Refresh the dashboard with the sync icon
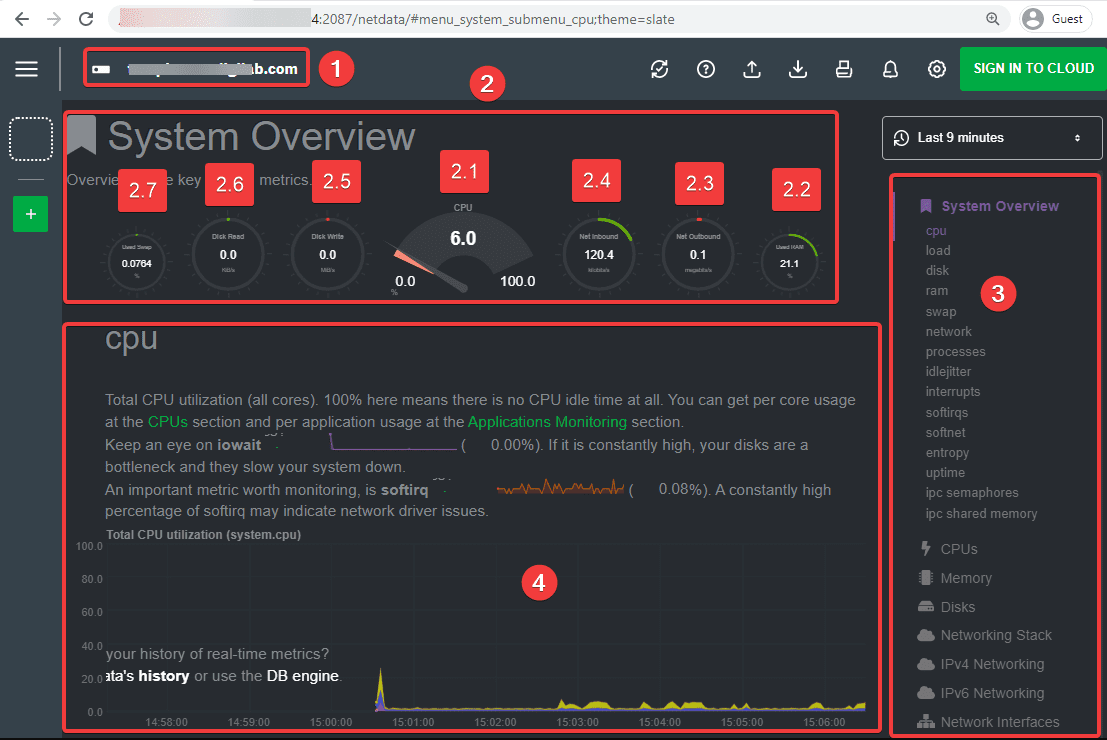The height and width of the screenshot is (740, 1107). point(659,69)
